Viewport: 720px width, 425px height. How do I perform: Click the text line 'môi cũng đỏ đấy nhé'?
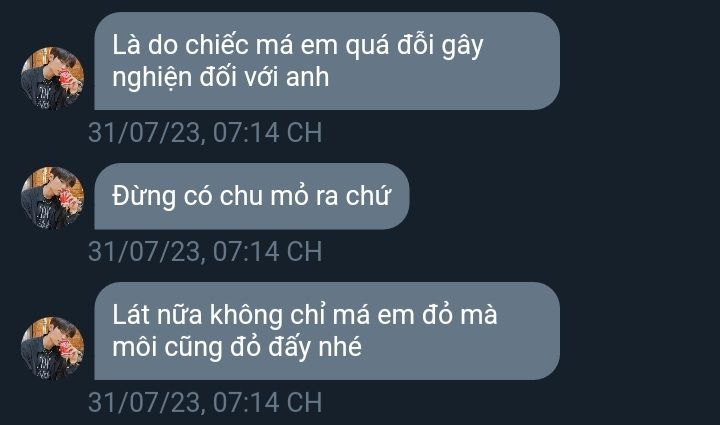237,347
